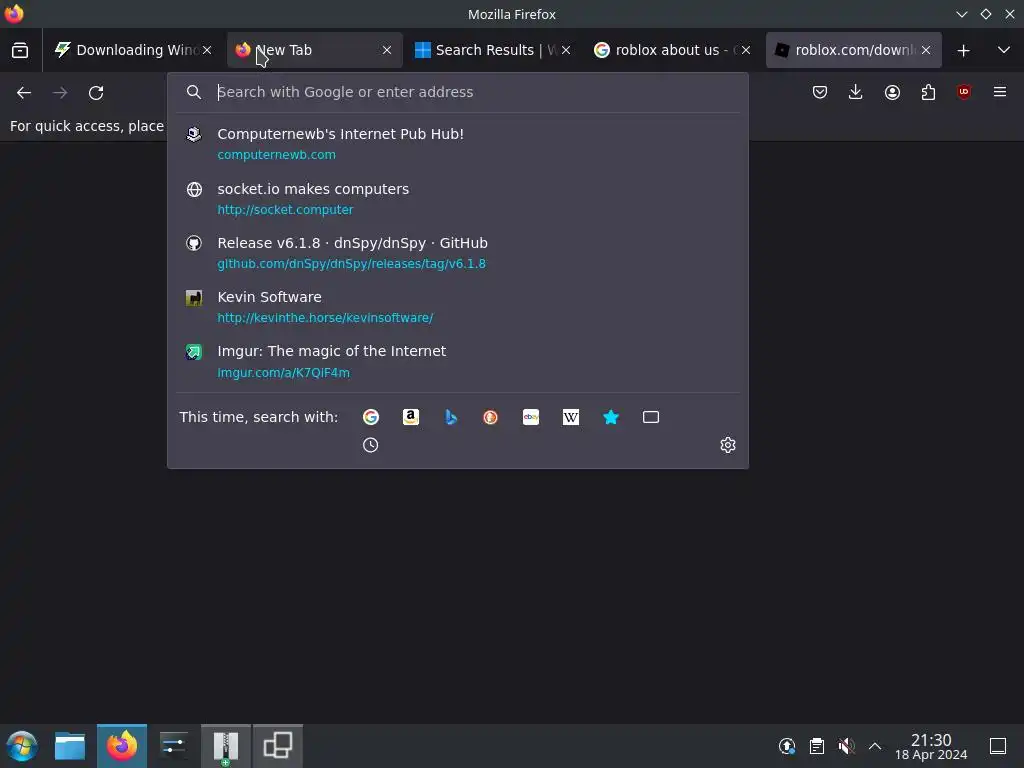
Task: Open the start menu launcher
Action: pyautogui.click(x=22, y=746)
